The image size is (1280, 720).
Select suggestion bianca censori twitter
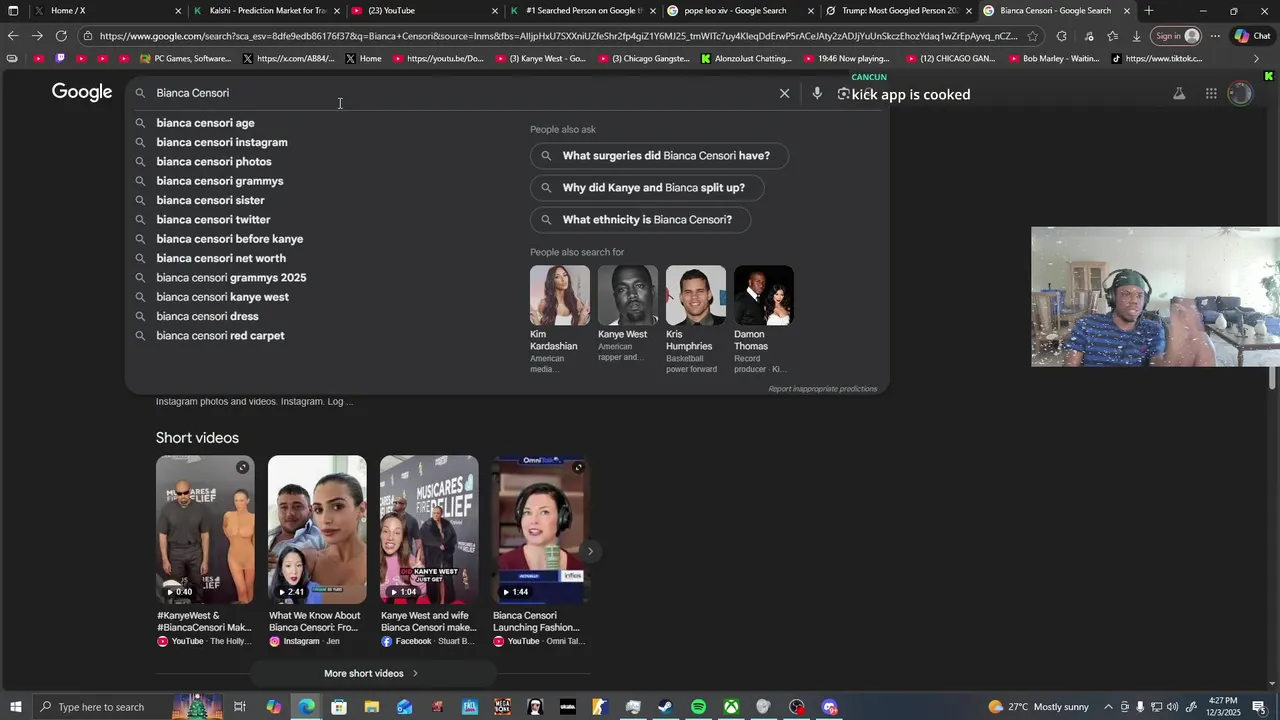coord(213,220)
